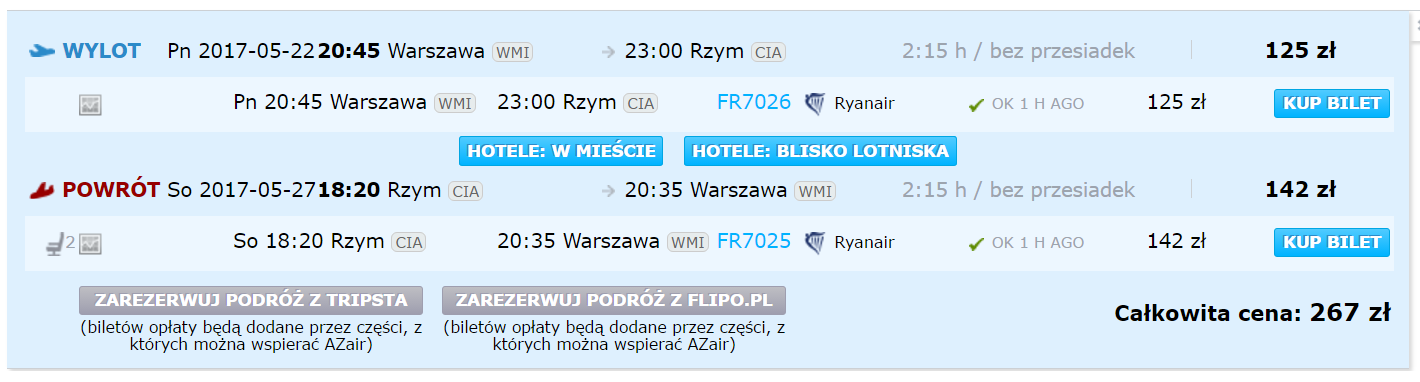Screen dimensions: 1420x382
Task: Reserve the trip with ZAREZERWUJ PODRÓŻ Z TRIPSTA
Action: pos(251,300)
